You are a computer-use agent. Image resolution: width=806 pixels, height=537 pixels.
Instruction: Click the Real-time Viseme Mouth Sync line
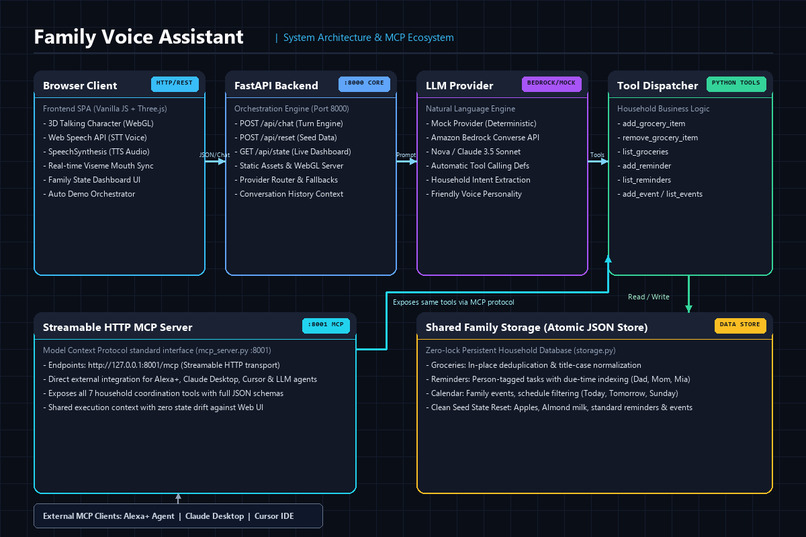[98, 166]
